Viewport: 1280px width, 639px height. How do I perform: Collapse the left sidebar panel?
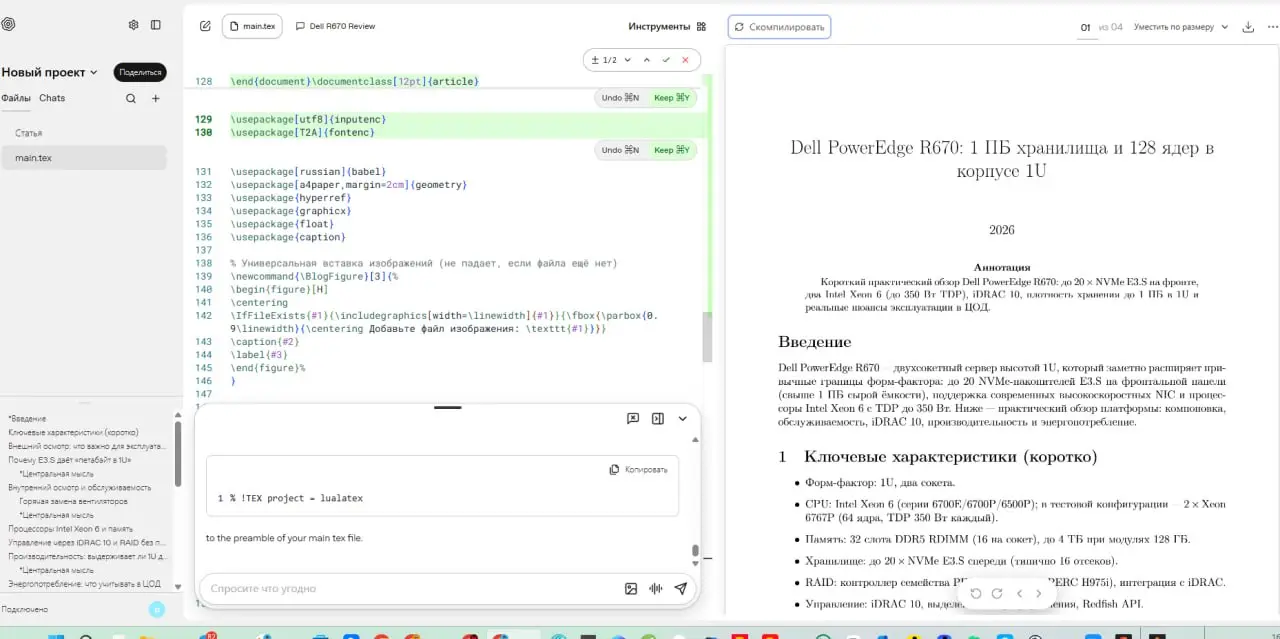[x=156, y=25]
